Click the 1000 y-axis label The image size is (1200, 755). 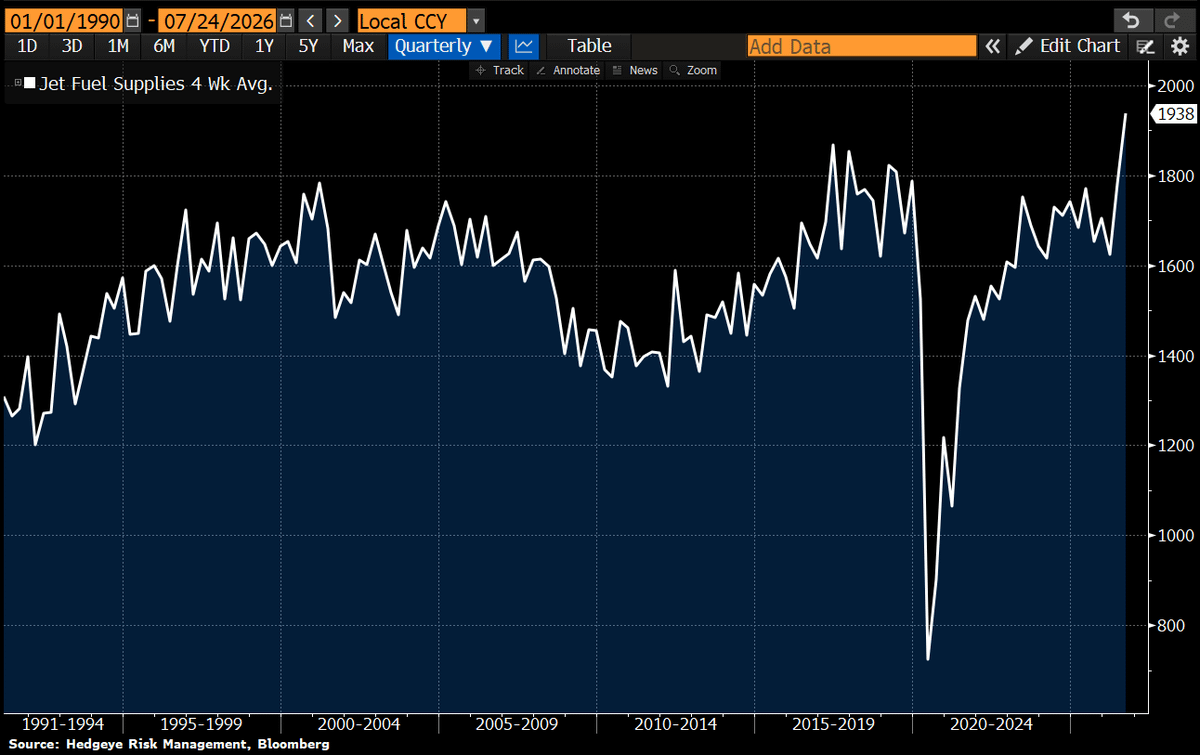coord(1178,536)
